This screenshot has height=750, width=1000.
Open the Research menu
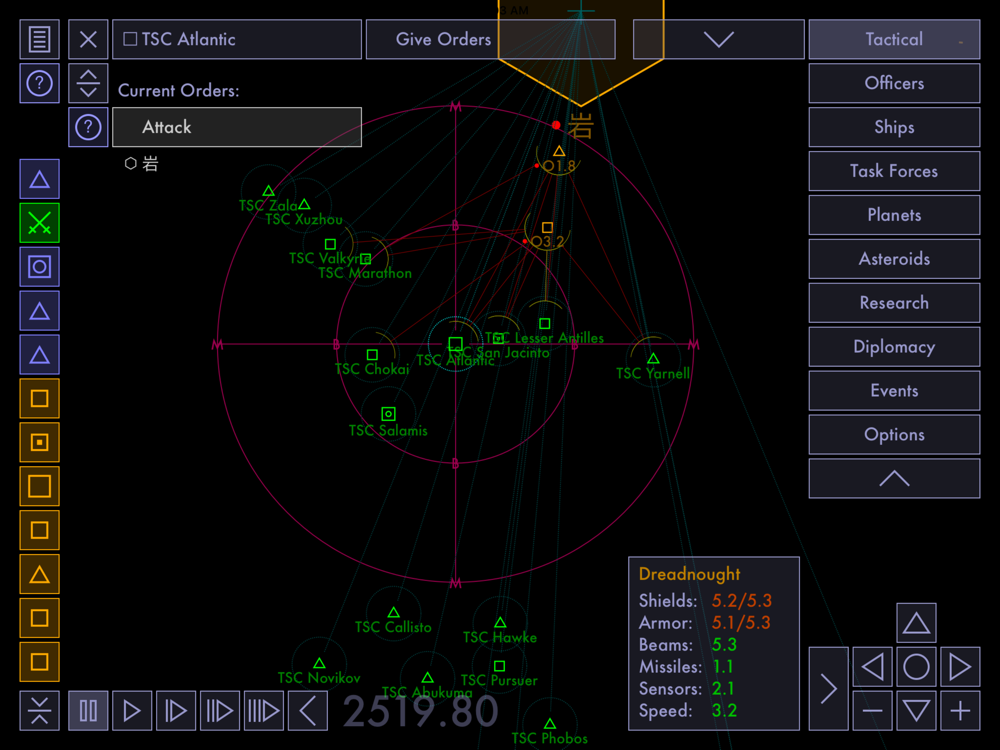pos(894,303)
